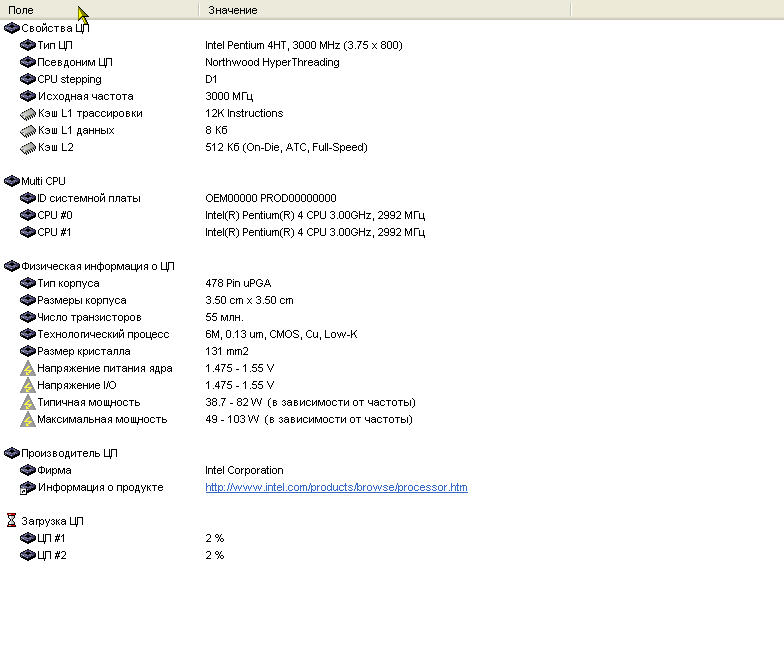The image size is (784, 655).
Task: Click memory icon beside 'Кэш L1 данных'
Action: tap(28, 130)
